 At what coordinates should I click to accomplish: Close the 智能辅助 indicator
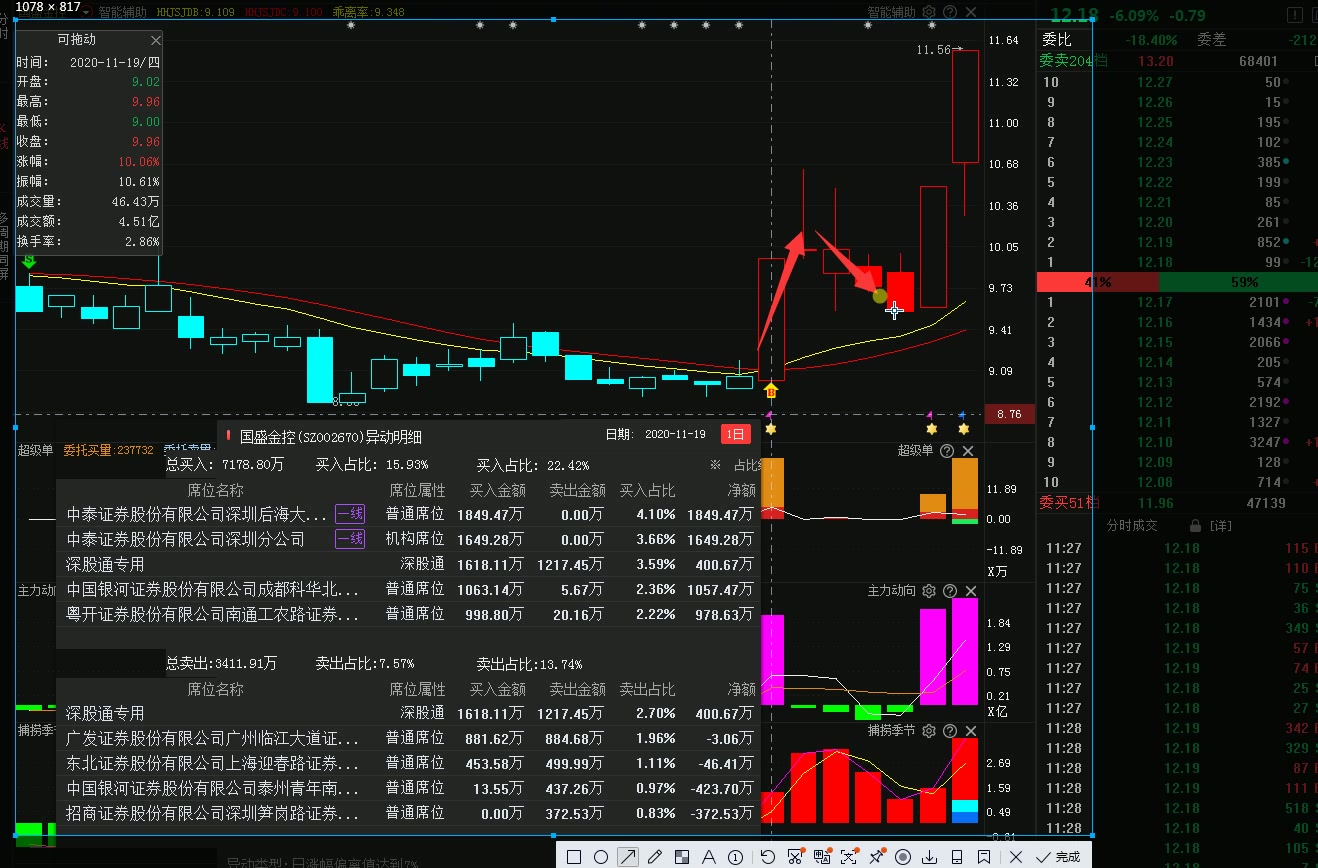click(x=969, y=12)
